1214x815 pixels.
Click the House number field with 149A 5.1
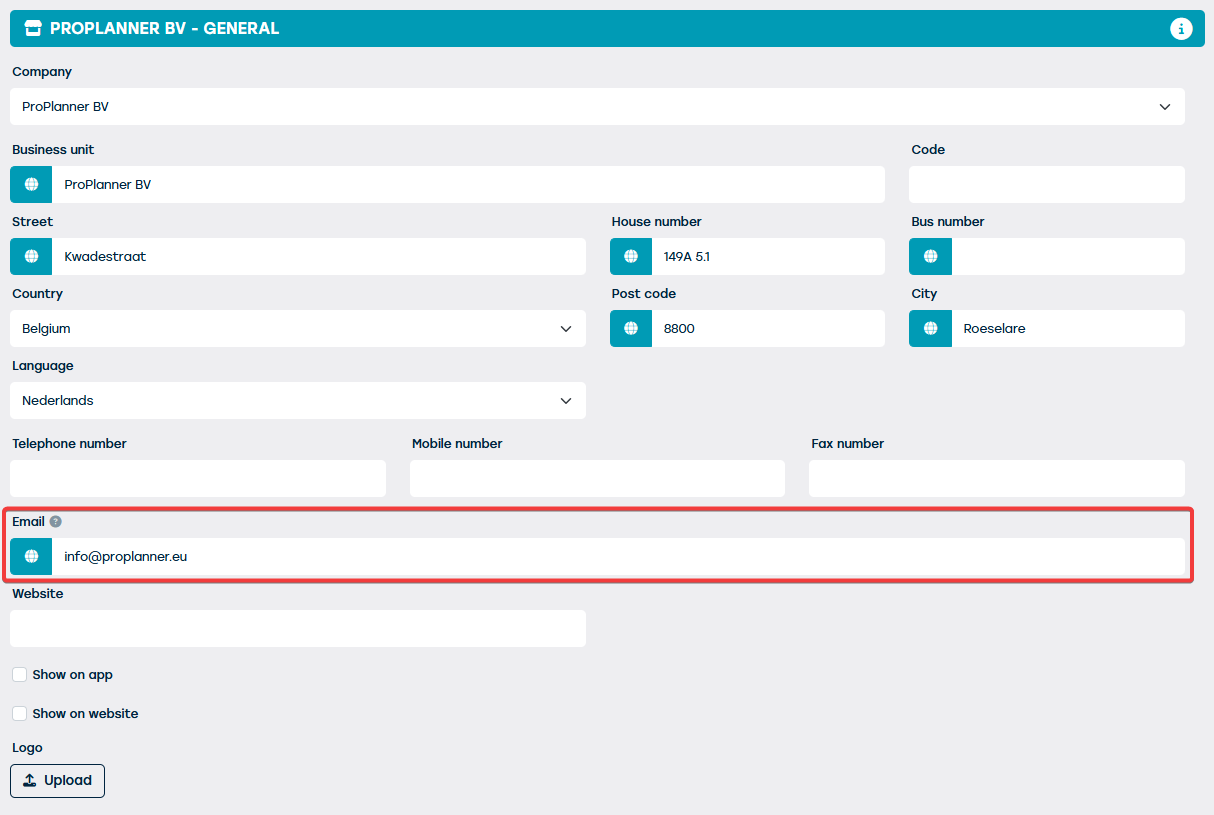[x=768, y=257]
